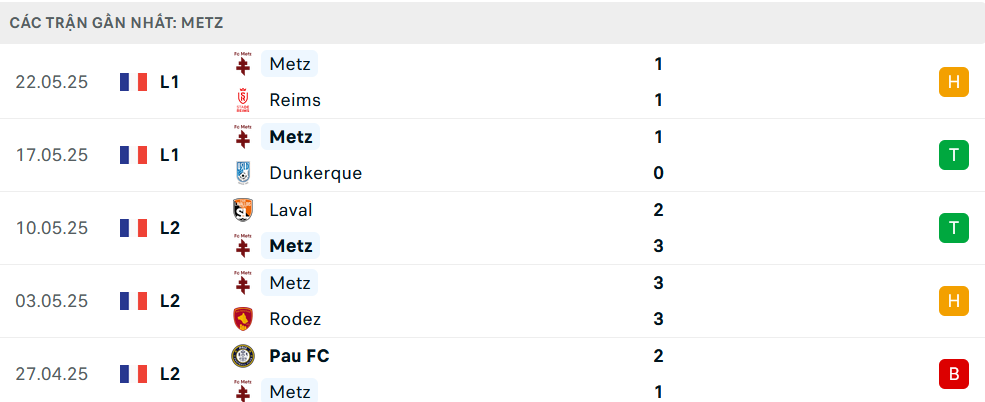Click the Rodez club crest icon
Screen dimensions: 985x402
tap(242, 319)
